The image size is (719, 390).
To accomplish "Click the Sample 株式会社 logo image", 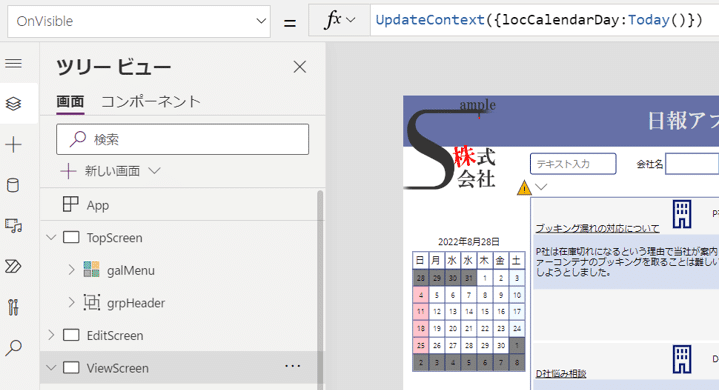I will [x=450, y=145].
